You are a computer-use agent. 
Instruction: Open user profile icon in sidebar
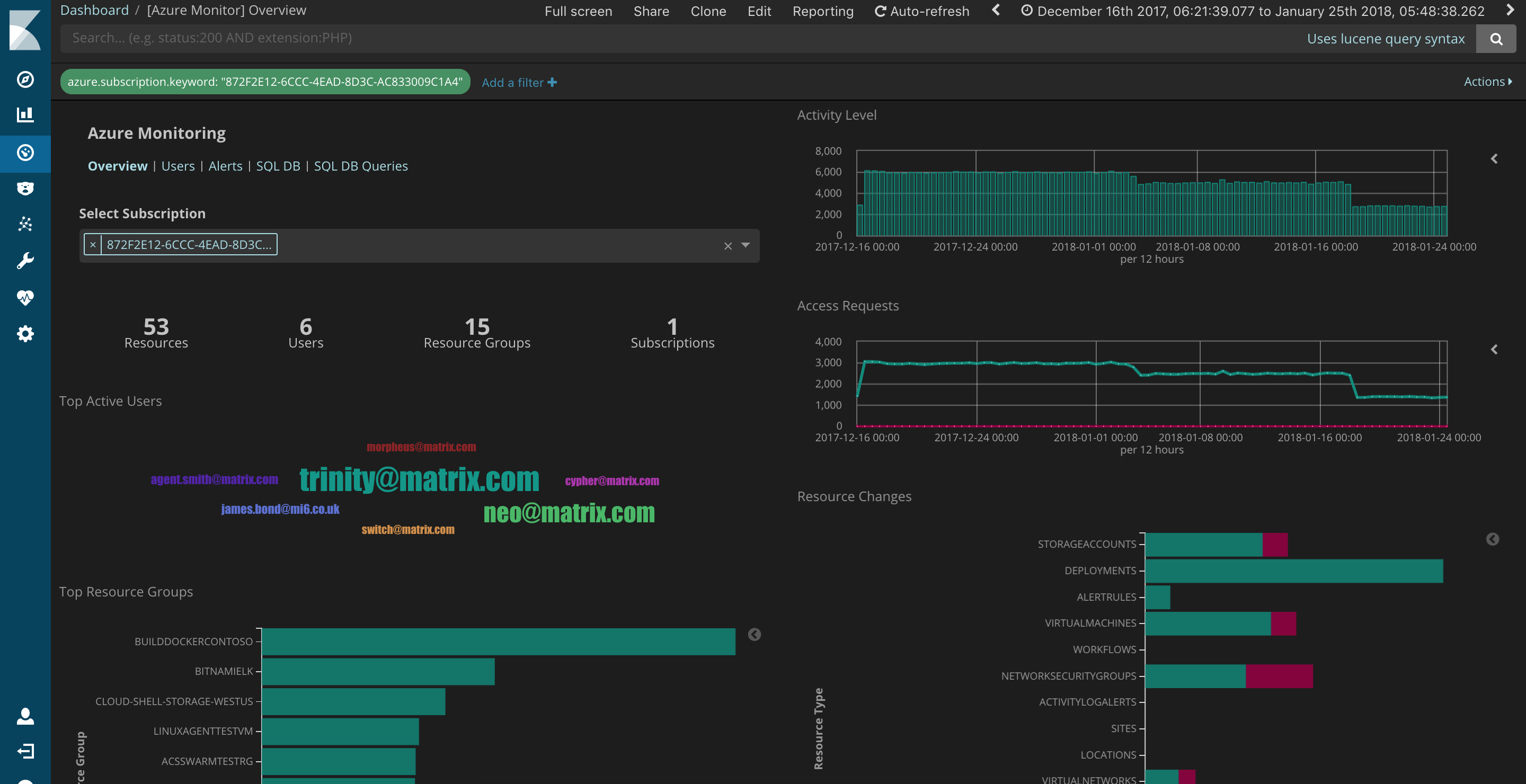click(x=25, y=716)
